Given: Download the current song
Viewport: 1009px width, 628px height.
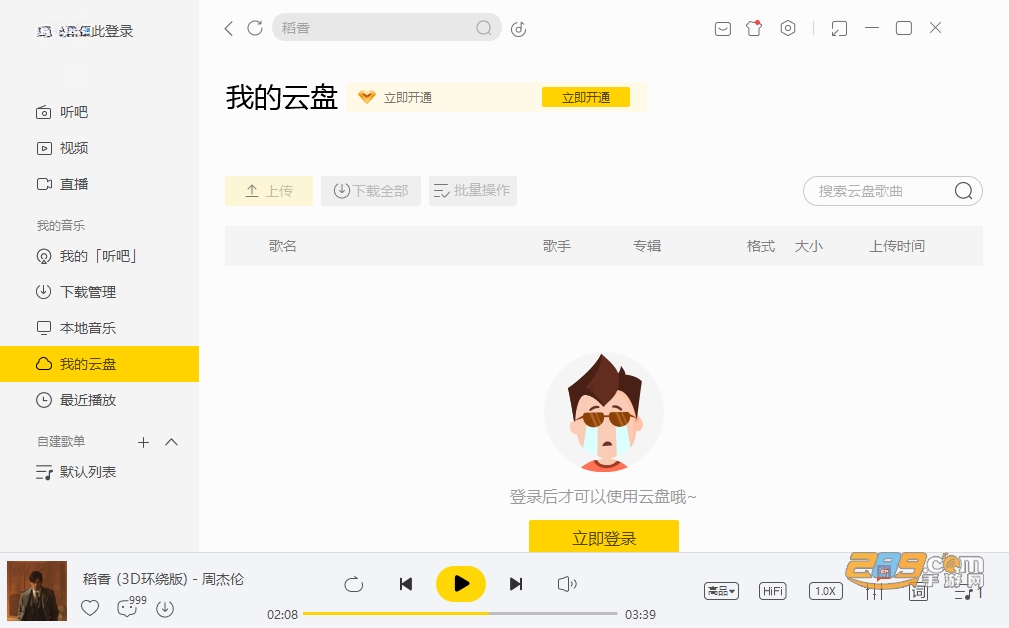Looking at the screenshot, I should (165, 609).
